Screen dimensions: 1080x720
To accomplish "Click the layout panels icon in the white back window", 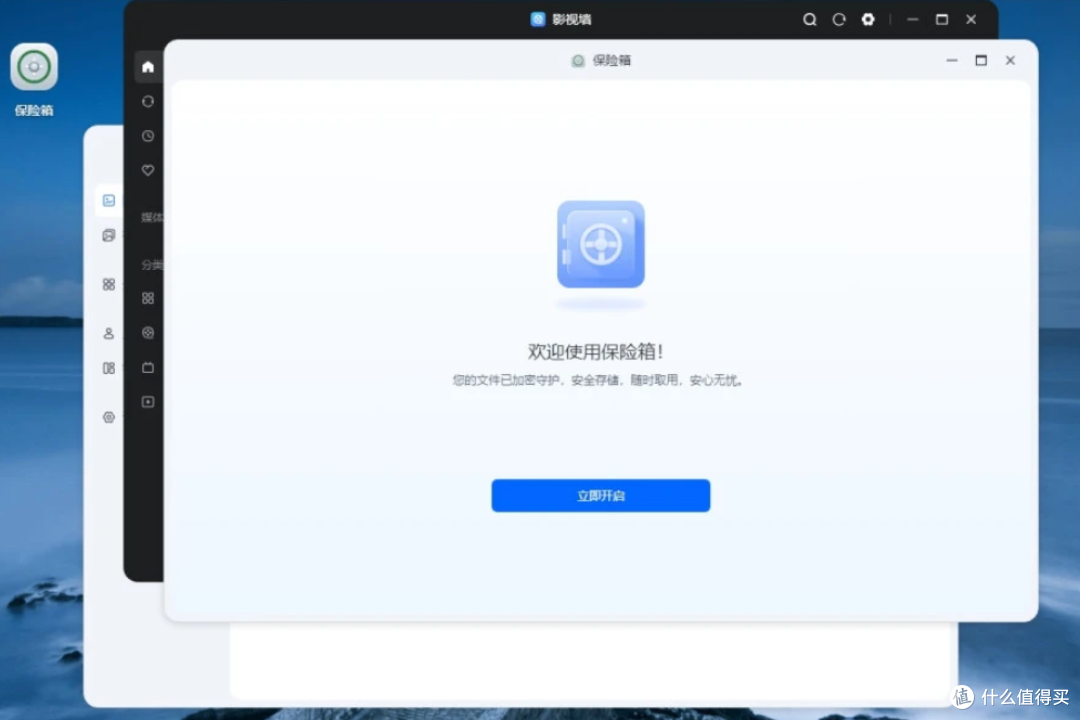I will [109, 369].
